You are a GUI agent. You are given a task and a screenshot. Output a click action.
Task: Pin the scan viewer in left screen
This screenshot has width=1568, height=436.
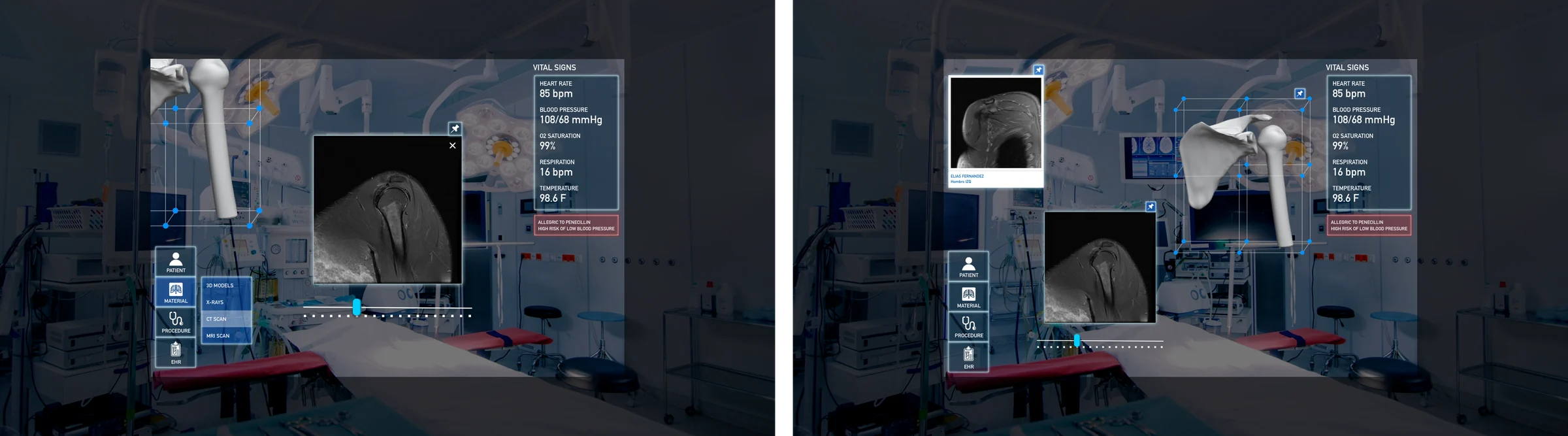pos(455,128)
